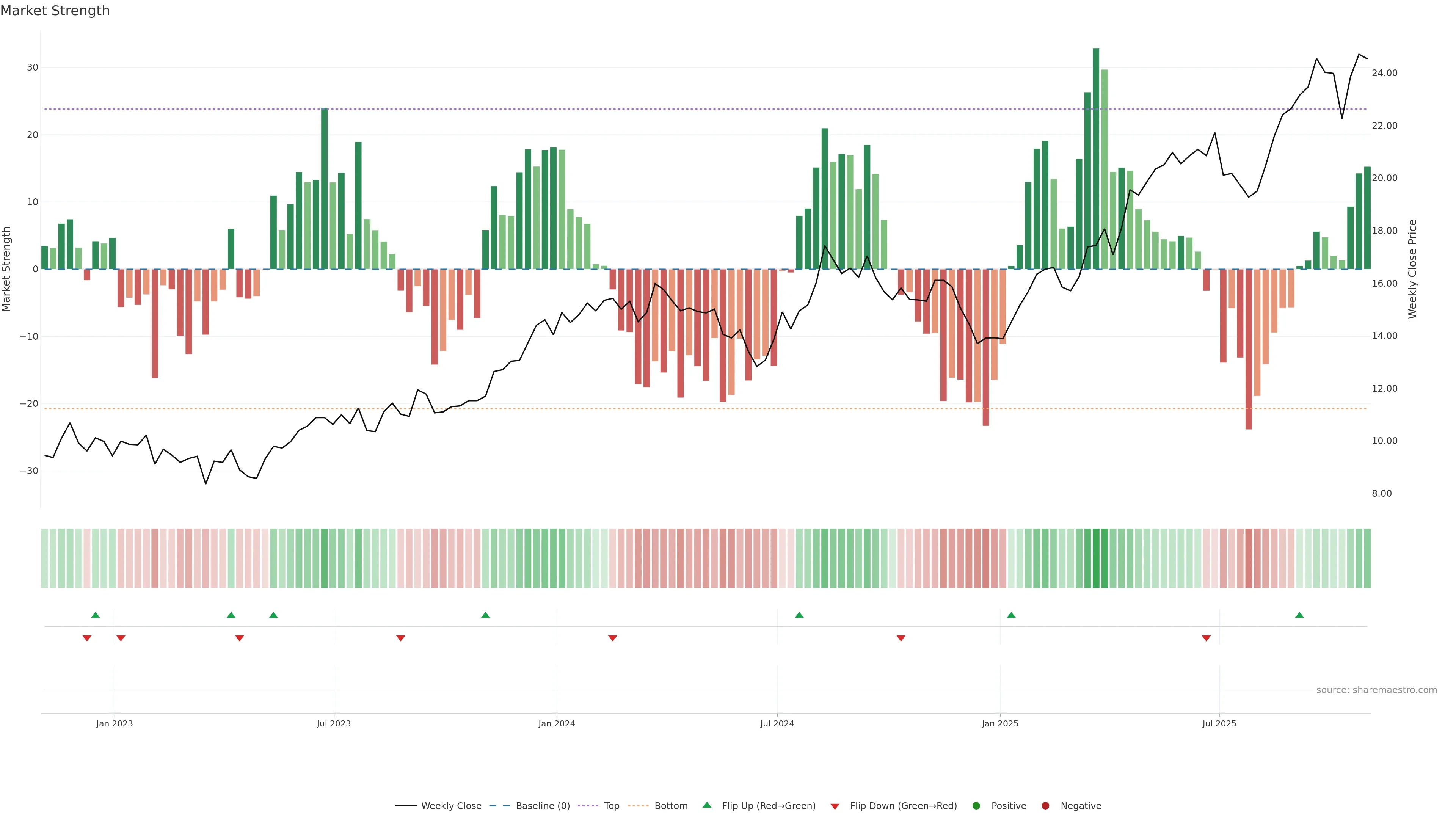Click the Flip Up green triangle legend icon
The image size is (1456, 819).
click(706, 805)
